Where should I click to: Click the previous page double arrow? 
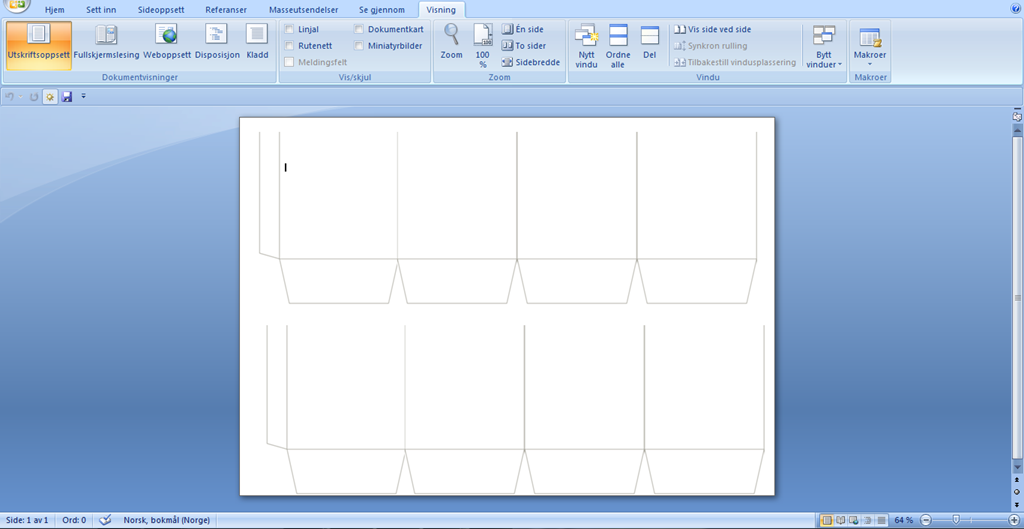1017,479
